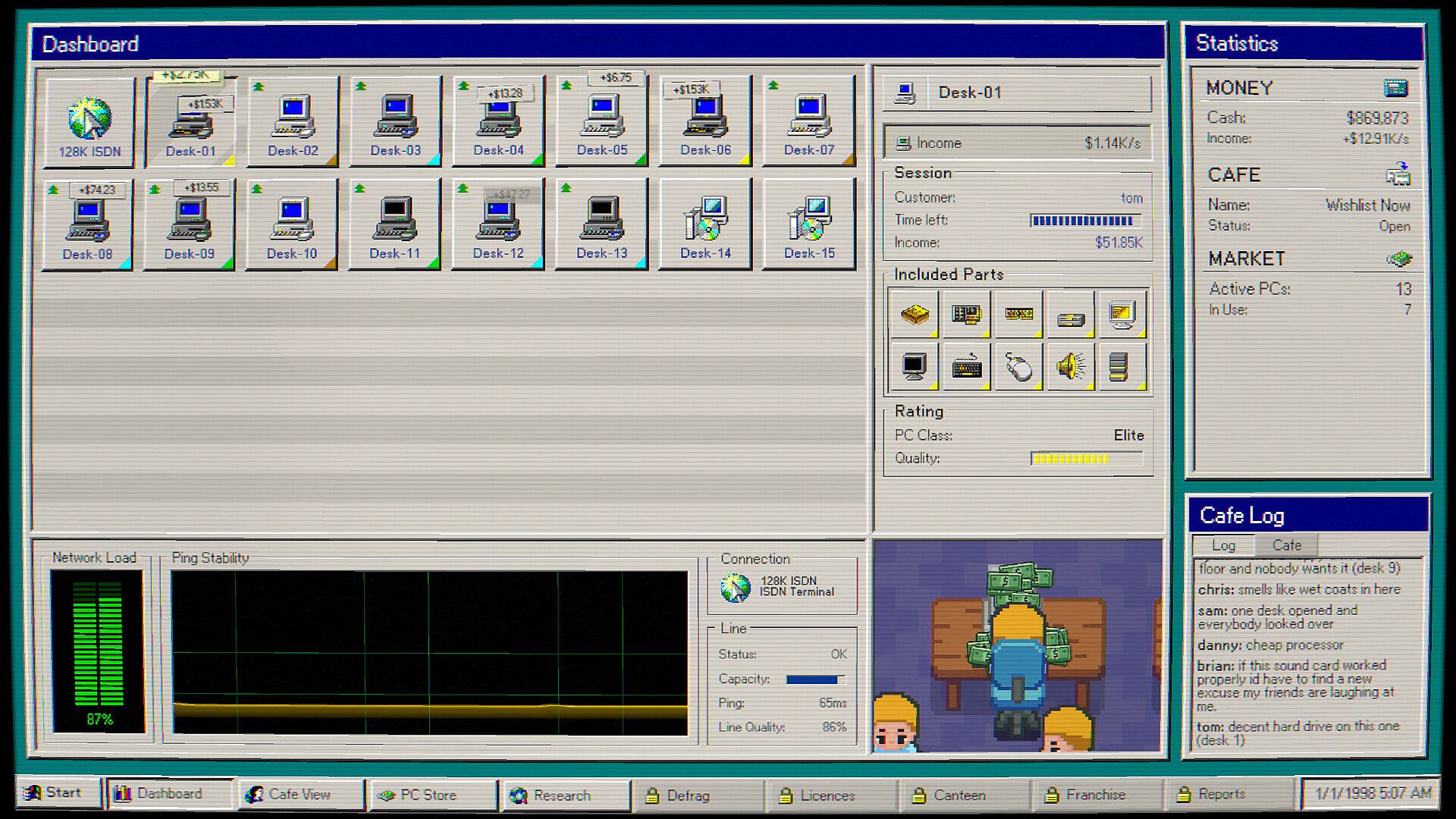The width and height of the screenshot is (1456, 819).
Task: Click the Desk-01 header PC icon
Action: pyautogui.click(x=905, y=93)
